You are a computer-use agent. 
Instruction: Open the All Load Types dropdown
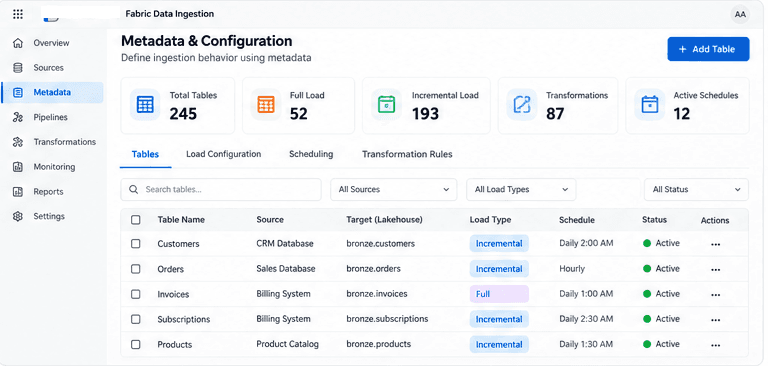[x=521, y=190]
